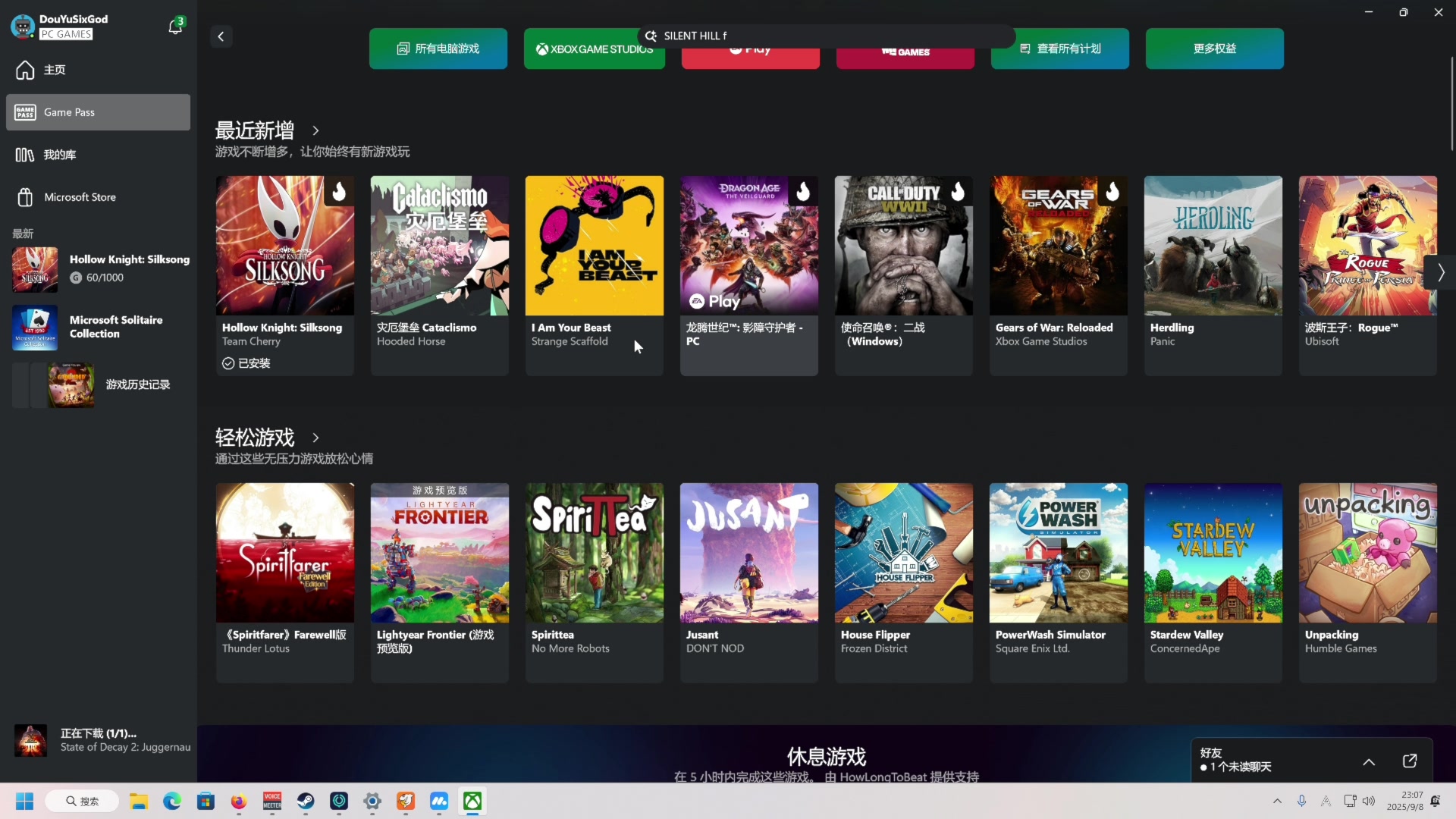Expand the 好友 friends panel chevron
The height and width of the screenshot is (819, 1456).
(1369, 762)
